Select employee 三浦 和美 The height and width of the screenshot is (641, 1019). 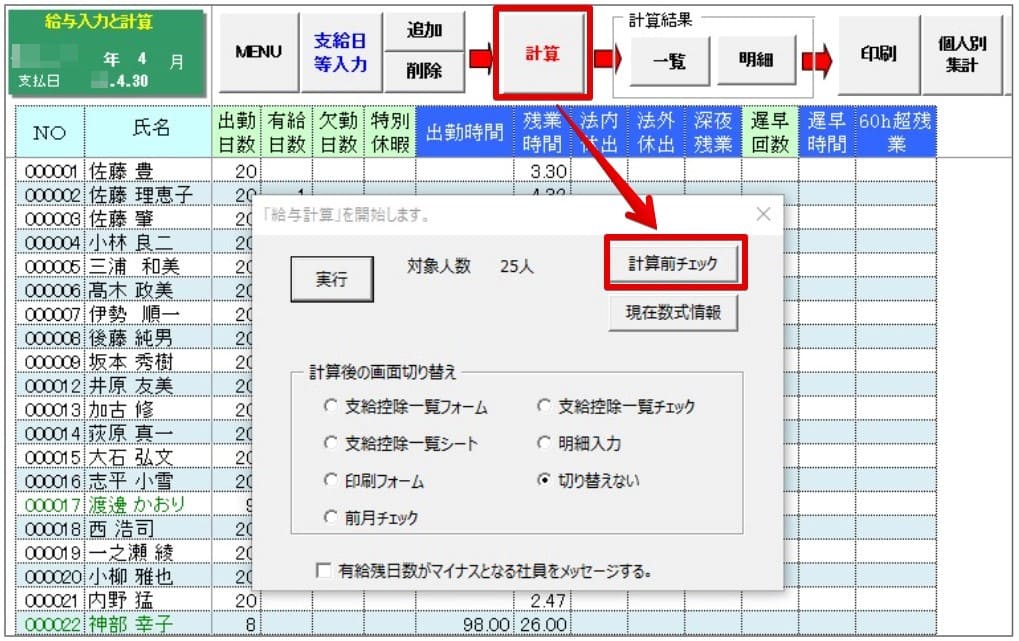point(134,267)
